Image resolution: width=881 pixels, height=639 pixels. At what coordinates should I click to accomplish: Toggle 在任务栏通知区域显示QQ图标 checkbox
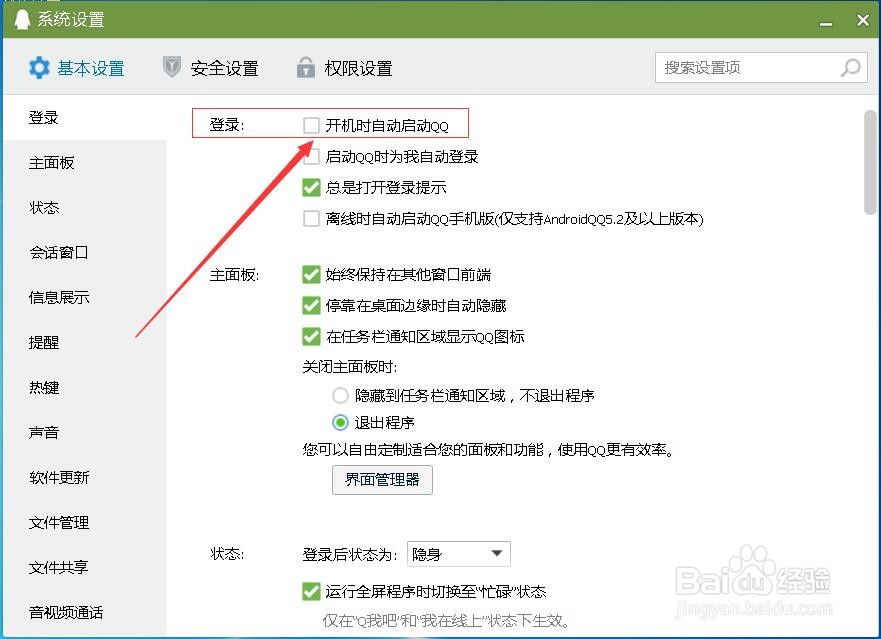click(311, 336)
